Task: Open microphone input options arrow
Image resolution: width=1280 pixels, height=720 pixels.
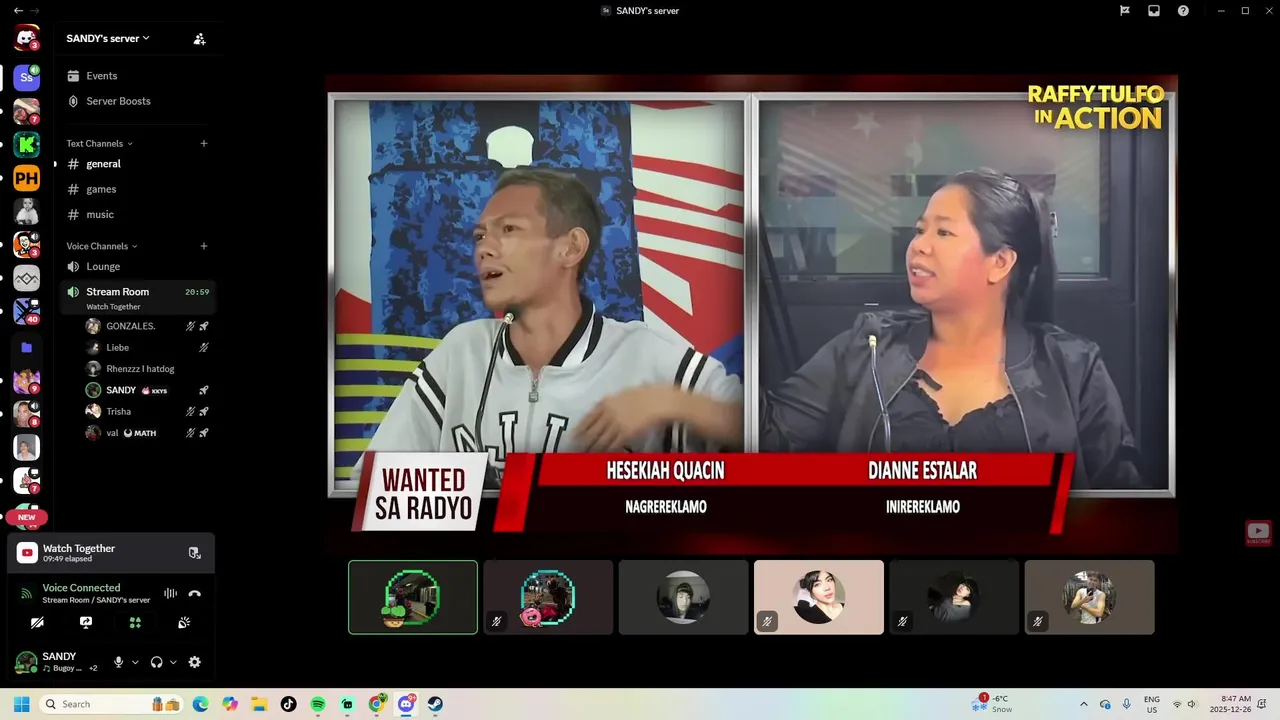Action: point(135,662)
